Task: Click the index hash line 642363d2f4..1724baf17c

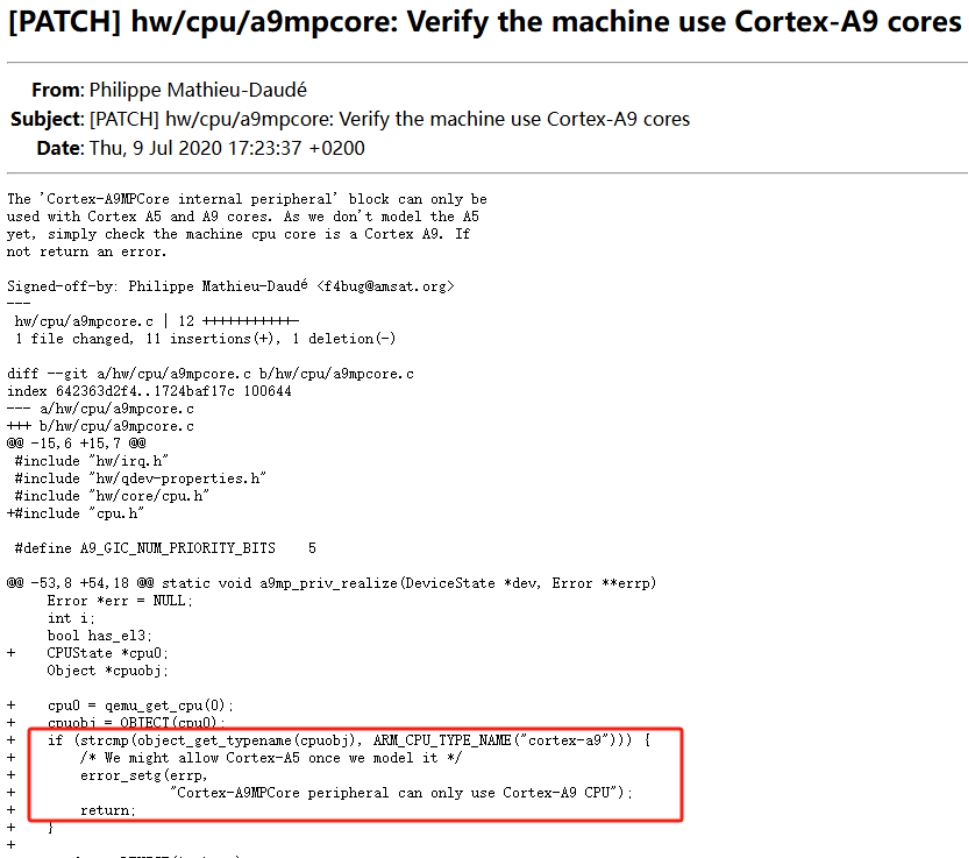Action: tap(148, 389)
